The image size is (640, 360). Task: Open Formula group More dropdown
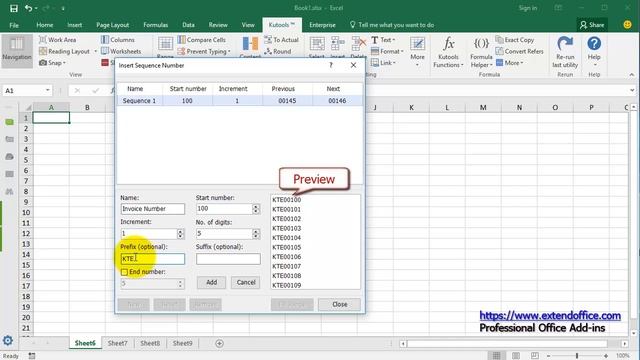[509, 63]
